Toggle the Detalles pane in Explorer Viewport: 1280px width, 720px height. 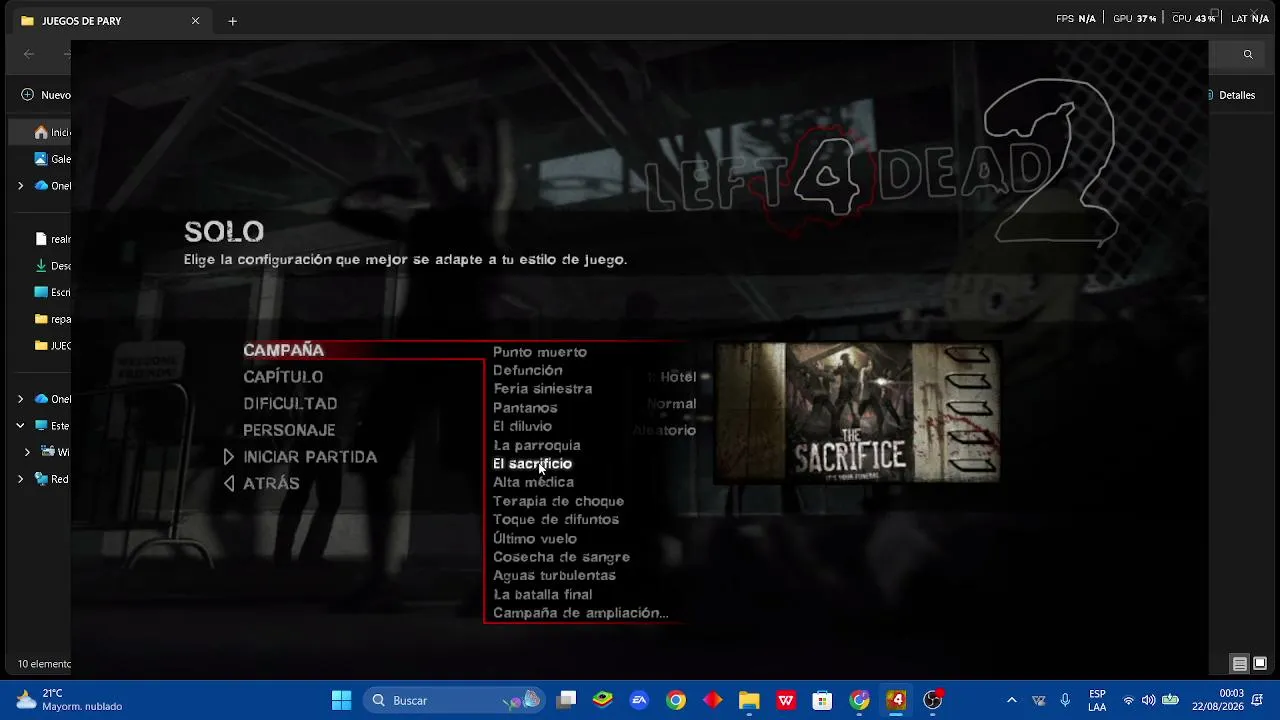click(1231, 95)
